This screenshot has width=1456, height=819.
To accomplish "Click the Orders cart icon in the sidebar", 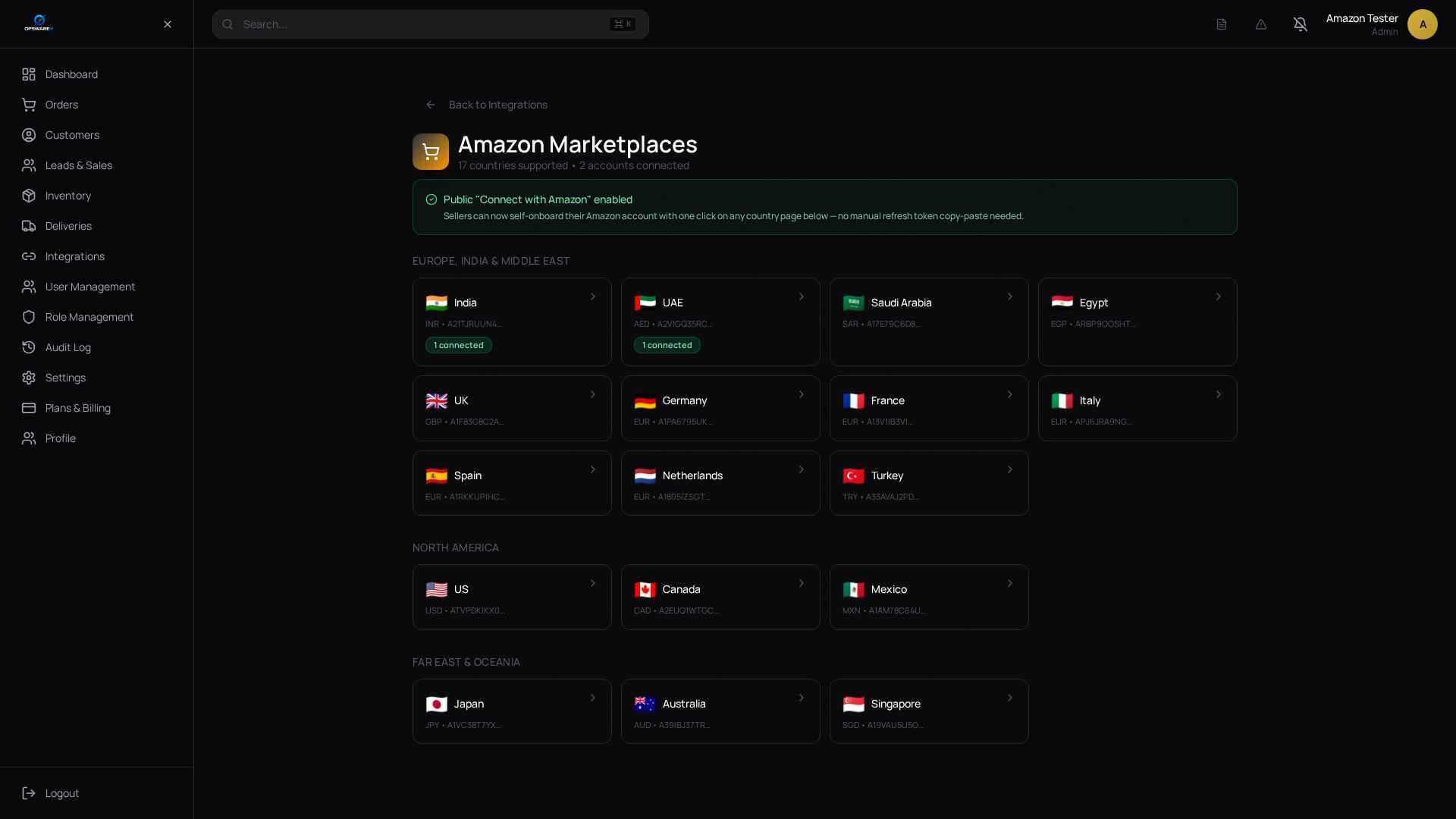I will coord(29,105).
